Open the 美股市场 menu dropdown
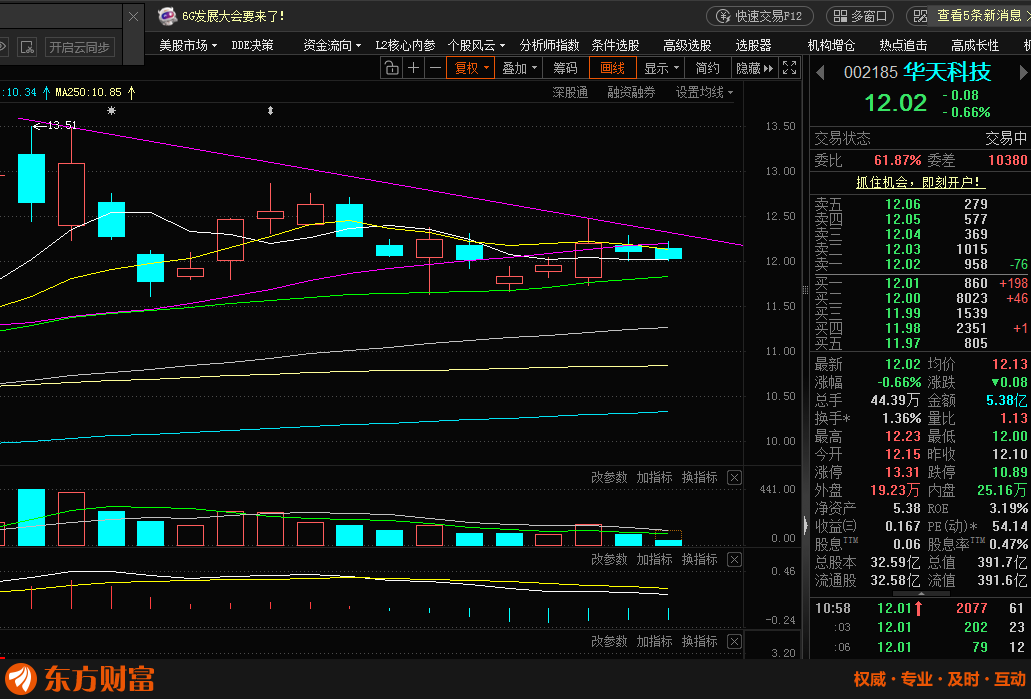1031x699 pixels. [188, 45]
